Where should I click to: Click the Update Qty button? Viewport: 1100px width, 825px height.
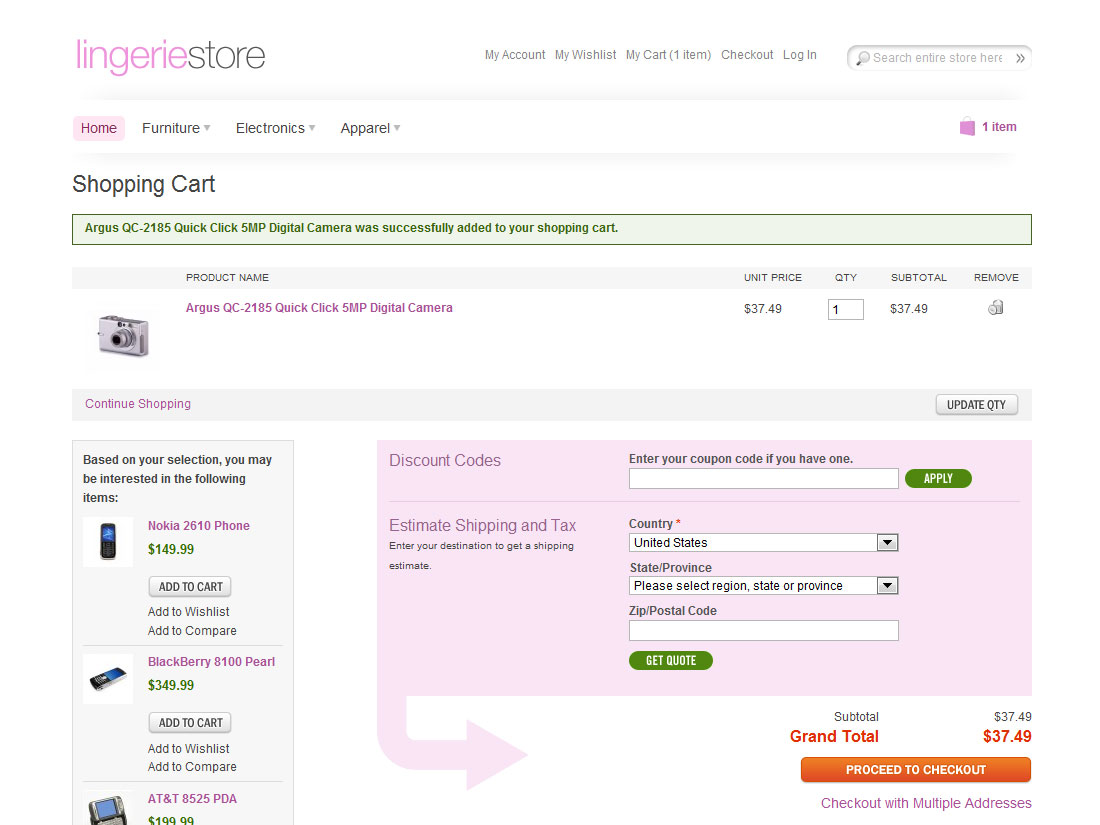click(x=977, y=405)
